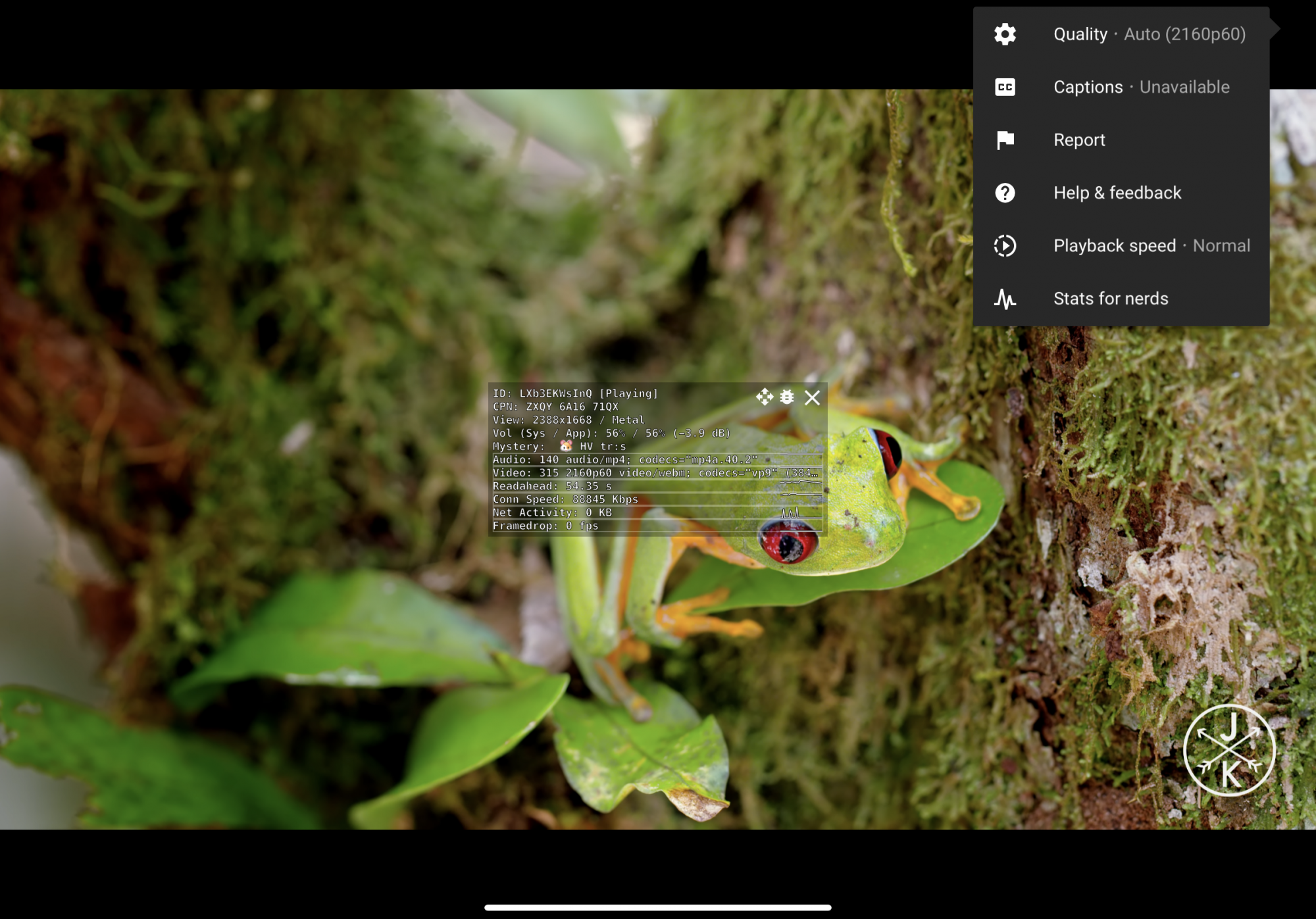The height and width of the screenshot is (919, 1316).
Task: Open Playback speed Normal options
Action: (1151, 246)
